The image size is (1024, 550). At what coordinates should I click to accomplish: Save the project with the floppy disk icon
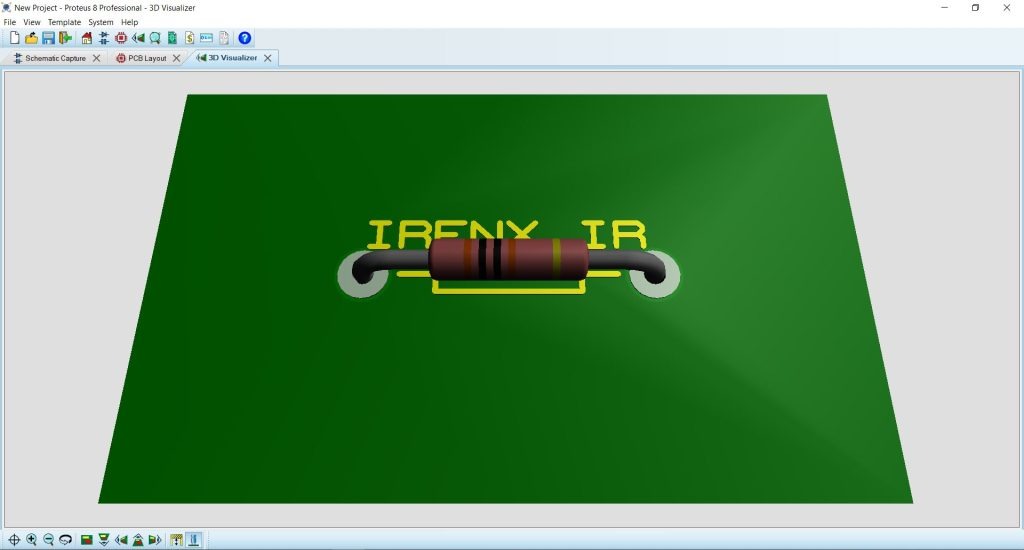tap(48, 38)
